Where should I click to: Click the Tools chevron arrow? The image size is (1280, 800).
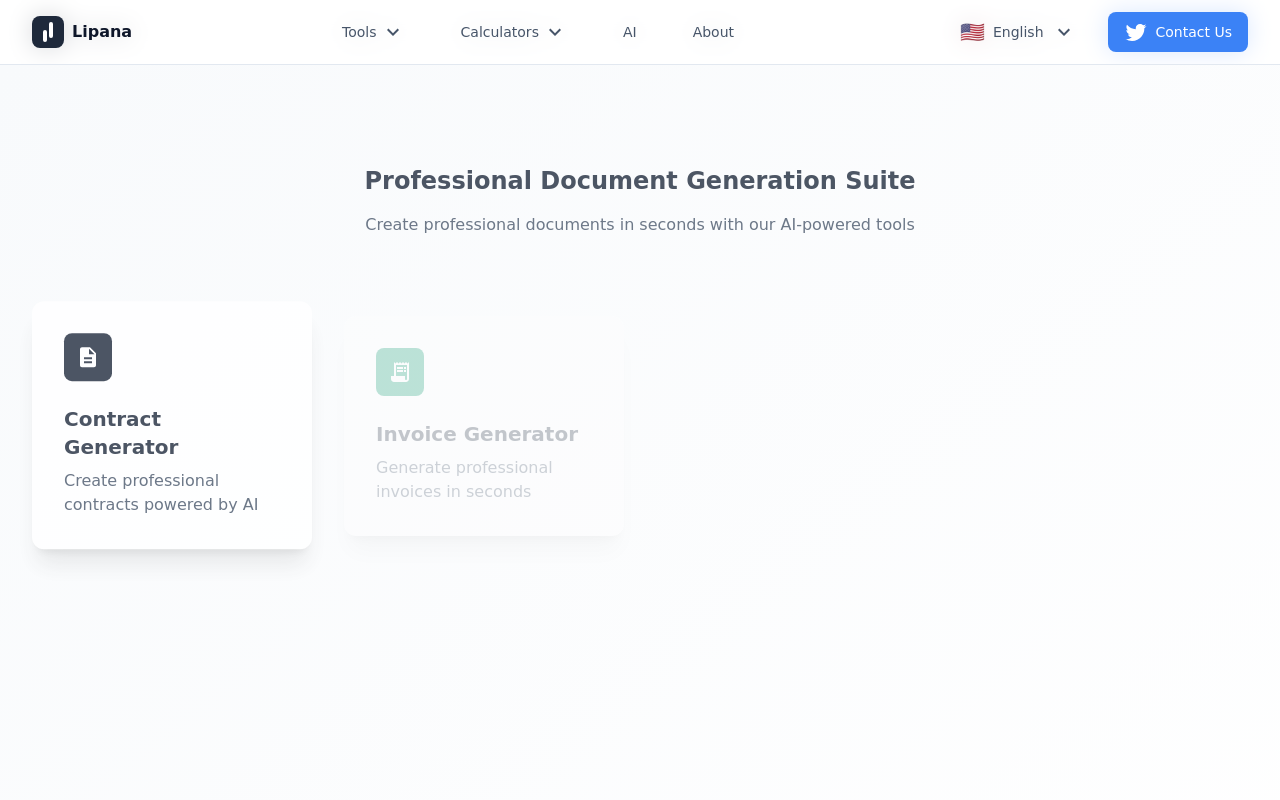coord(393,32)
